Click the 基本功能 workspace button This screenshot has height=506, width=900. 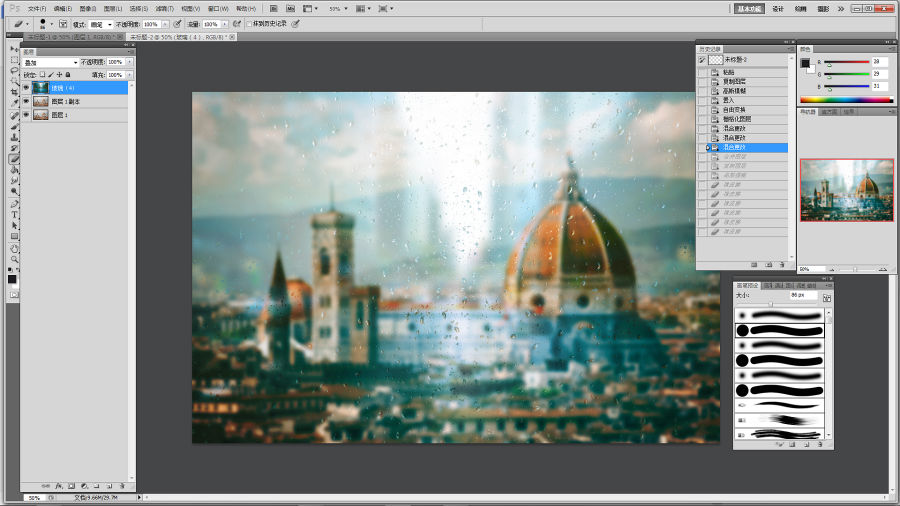pos(749,8)
